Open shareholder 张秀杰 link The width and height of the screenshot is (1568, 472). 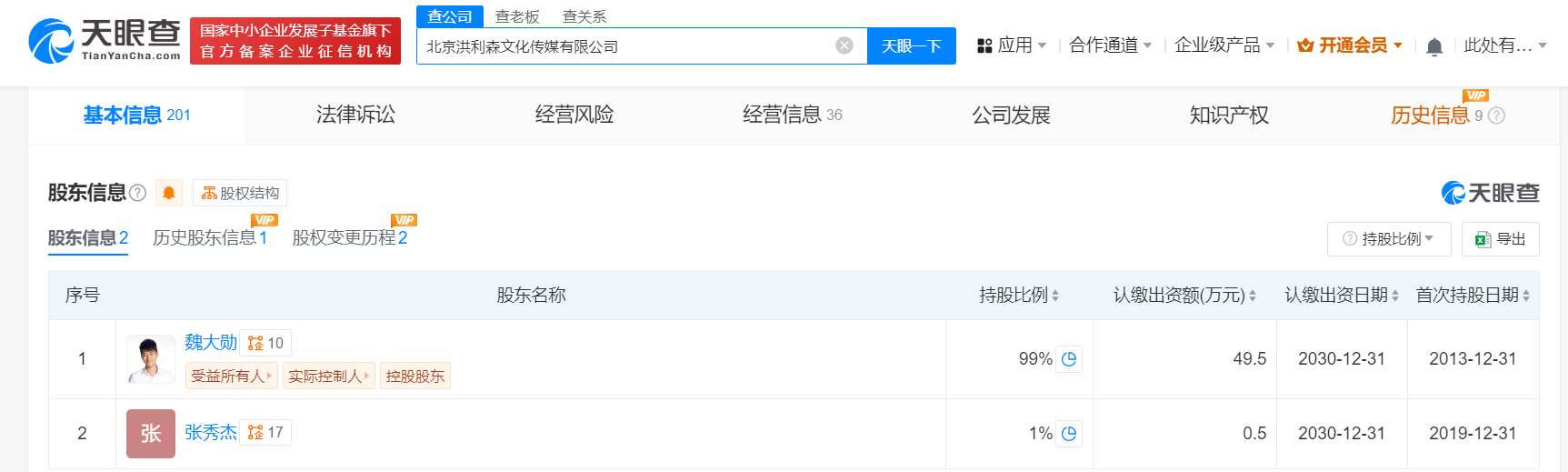[x=211, y=432]
